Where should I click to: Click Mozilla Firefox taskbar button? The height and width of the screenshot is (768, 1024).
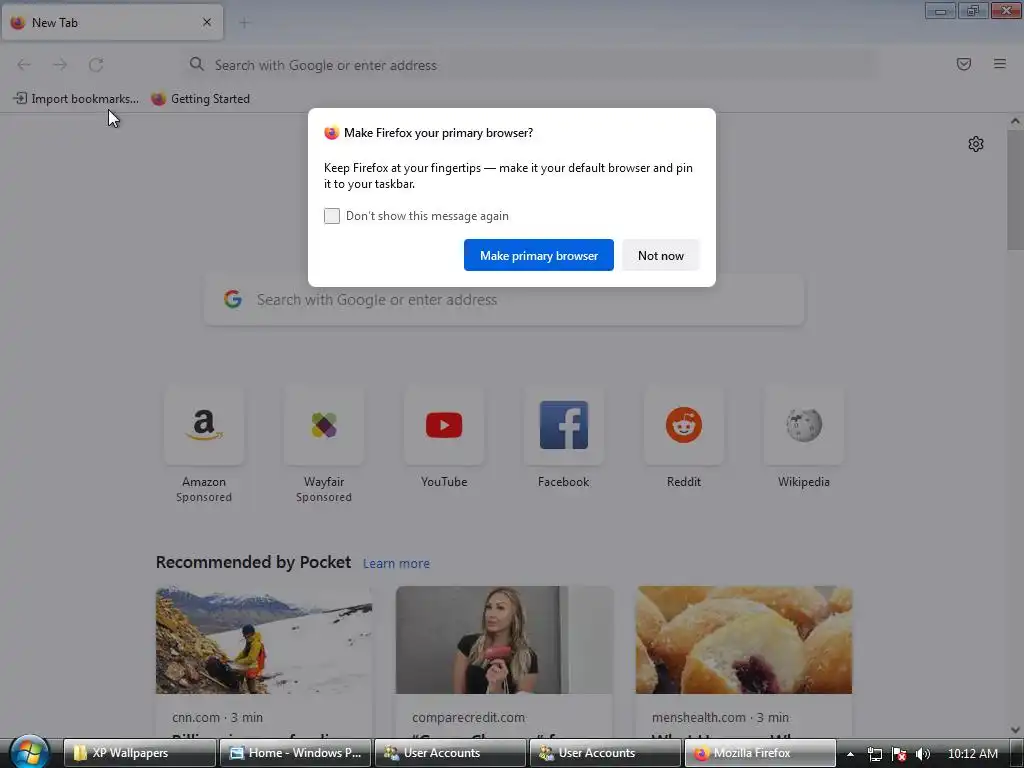click(760, 753)
